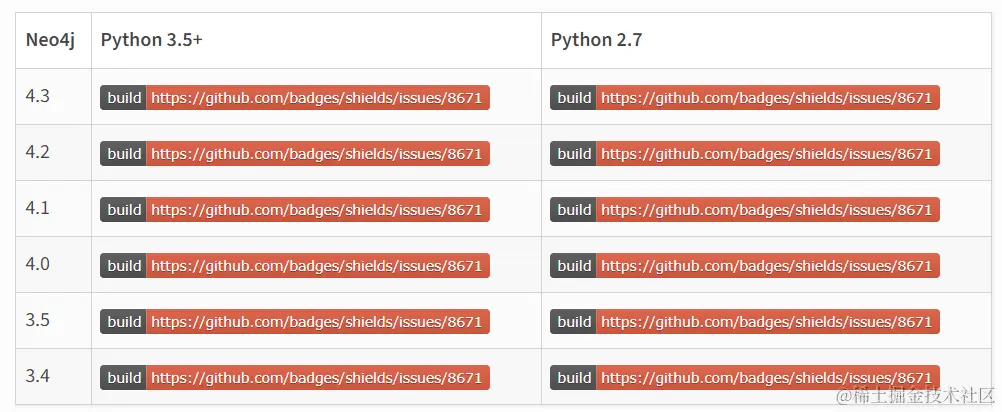The image size is (1002, 412).
Task: Open the Python 3.5+ build badge in row 3.5
Action: [x=295, y=322]
